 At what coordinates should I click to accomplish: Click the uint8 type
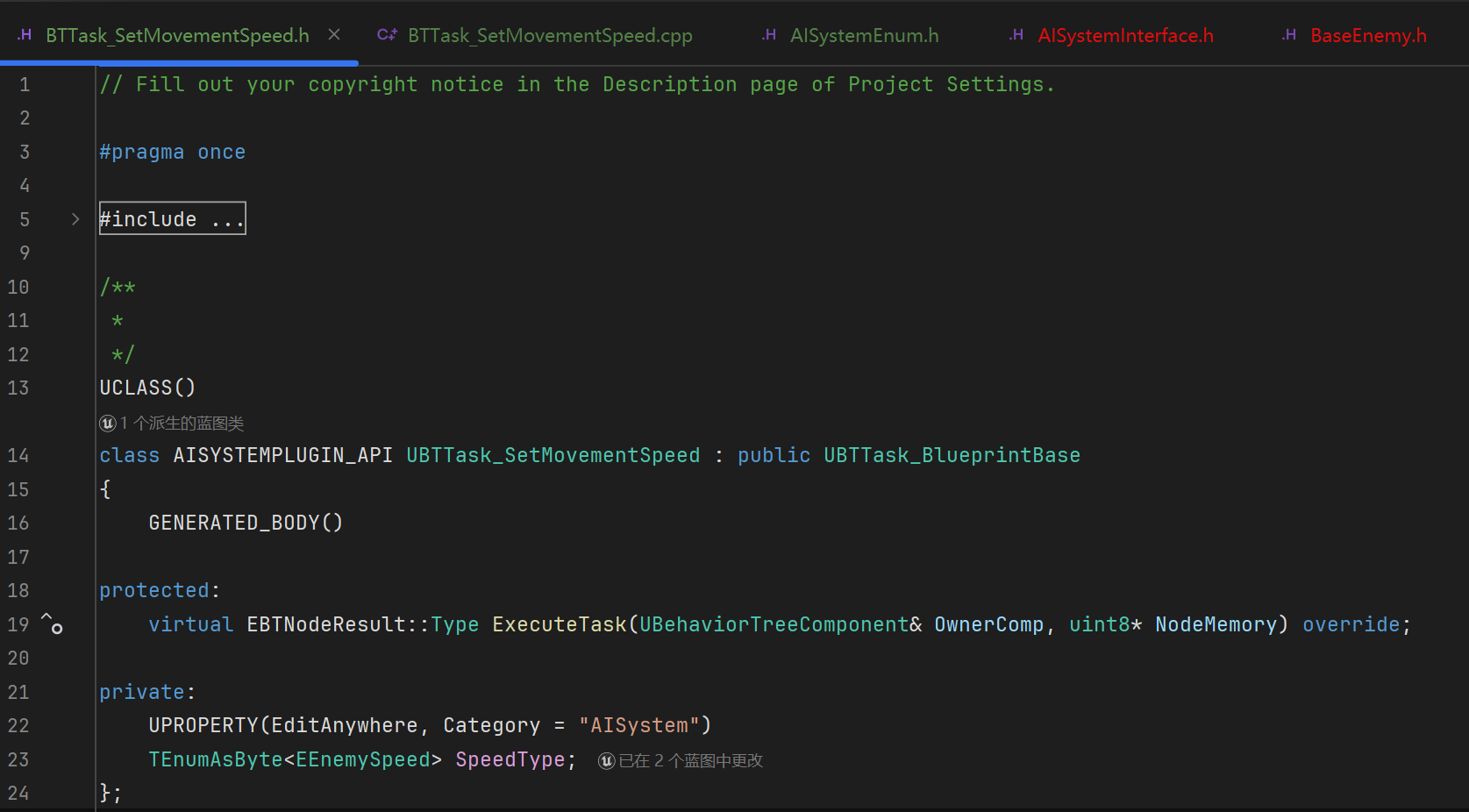pos(1099,624)
